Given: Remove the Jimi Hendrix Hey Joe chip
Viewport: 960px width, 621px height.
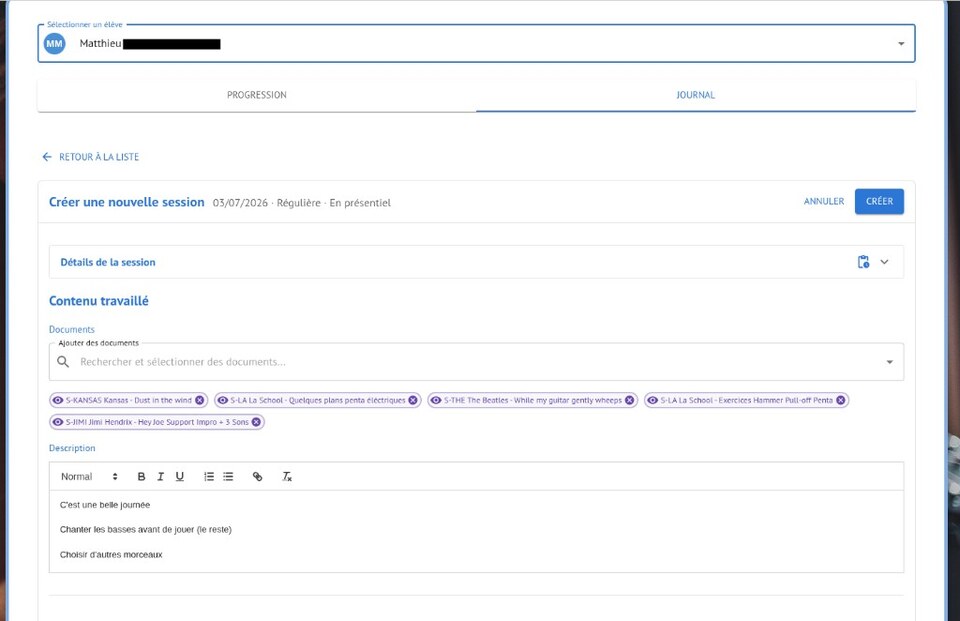Looking at the screenshot, I should pyautogui.click(x=256, y=422).
